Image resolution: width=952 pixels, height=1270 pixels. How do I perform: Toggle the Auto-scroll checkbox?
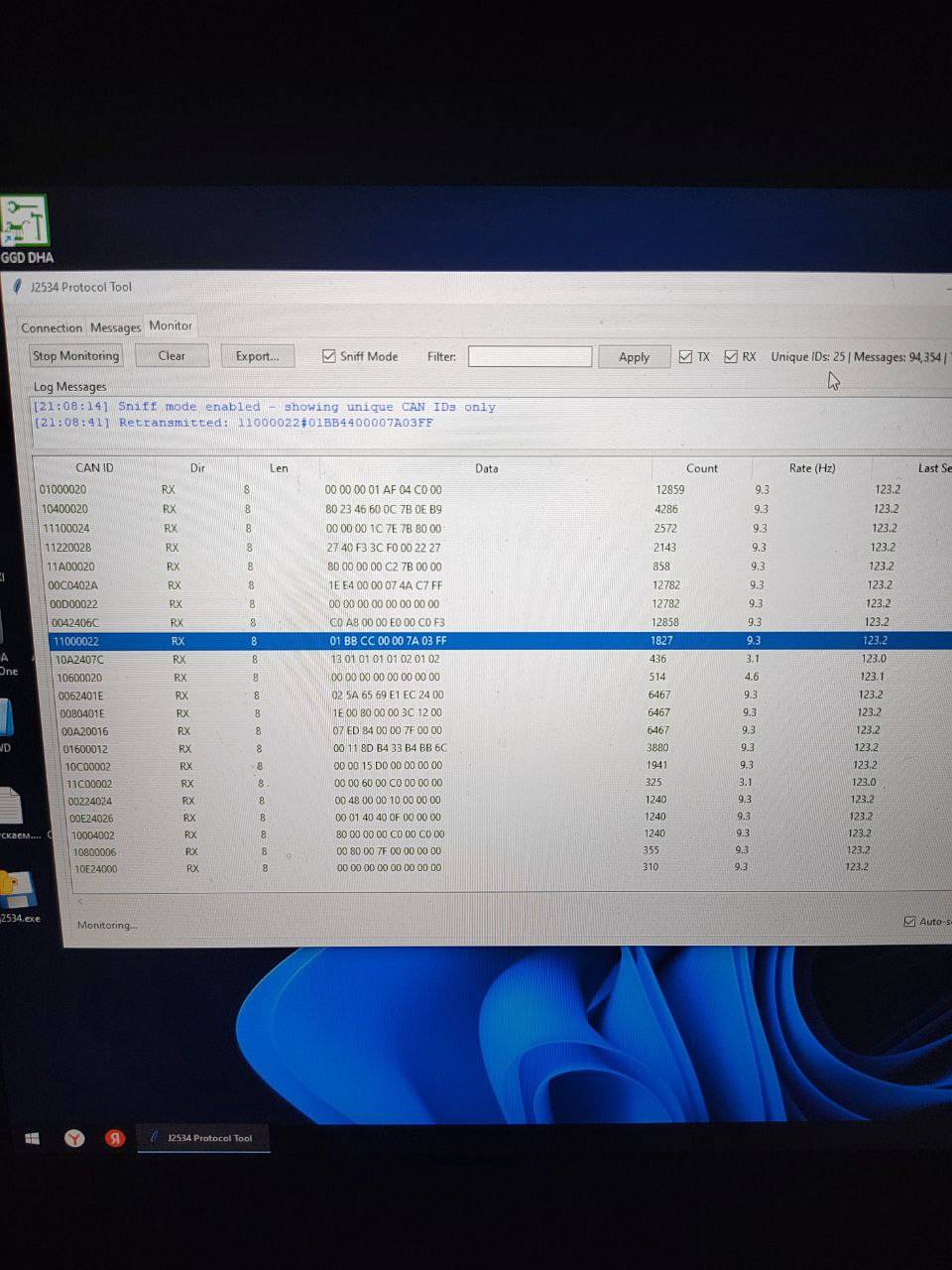909,921
